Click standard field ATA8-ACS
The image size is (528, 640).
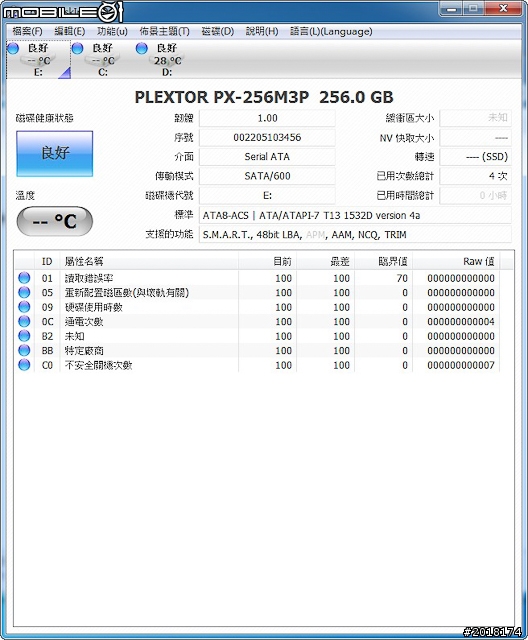pos(355,215)
